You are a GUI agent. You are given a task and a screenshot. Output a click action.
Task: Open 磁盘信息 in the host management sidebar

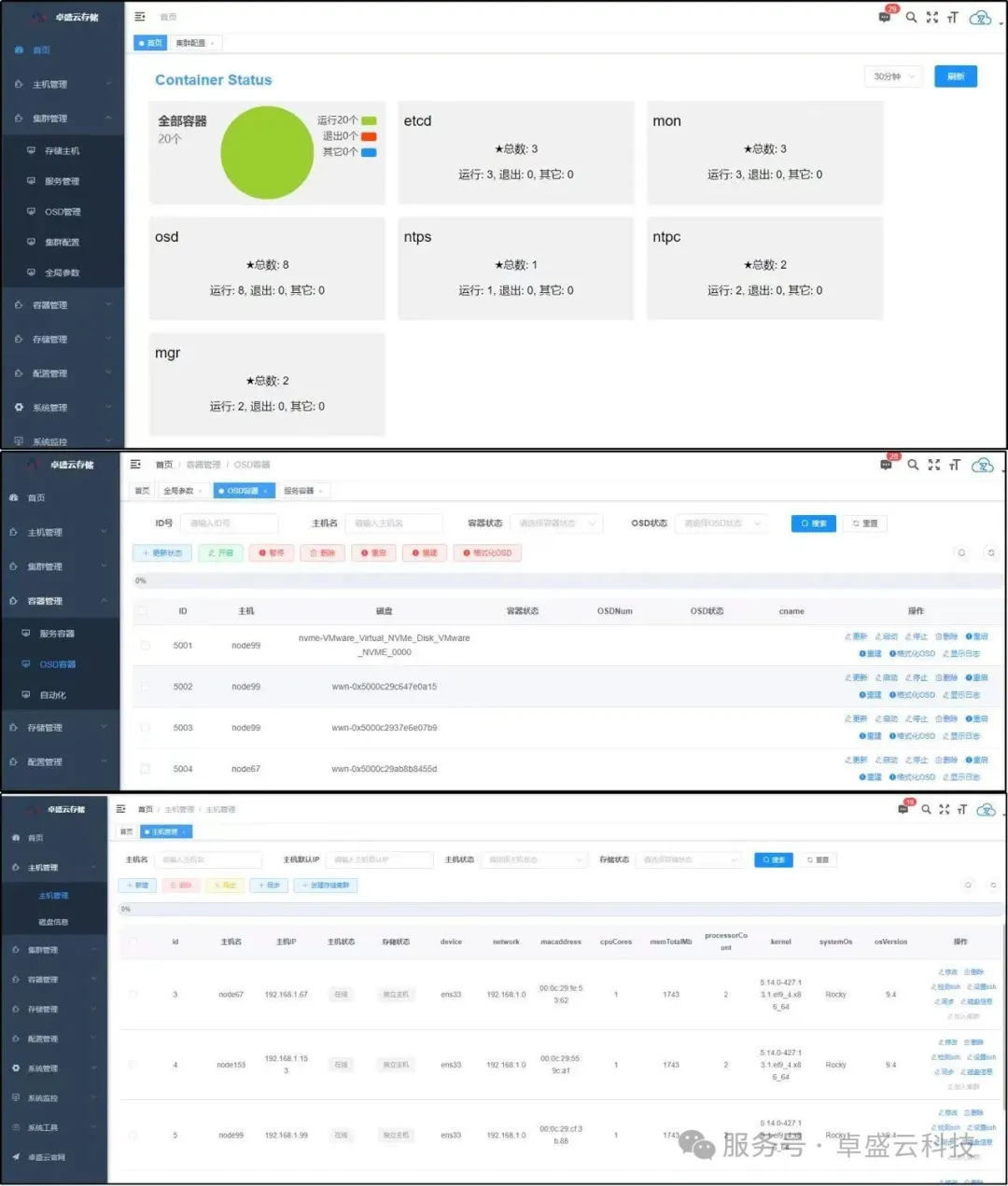(53, 922)
